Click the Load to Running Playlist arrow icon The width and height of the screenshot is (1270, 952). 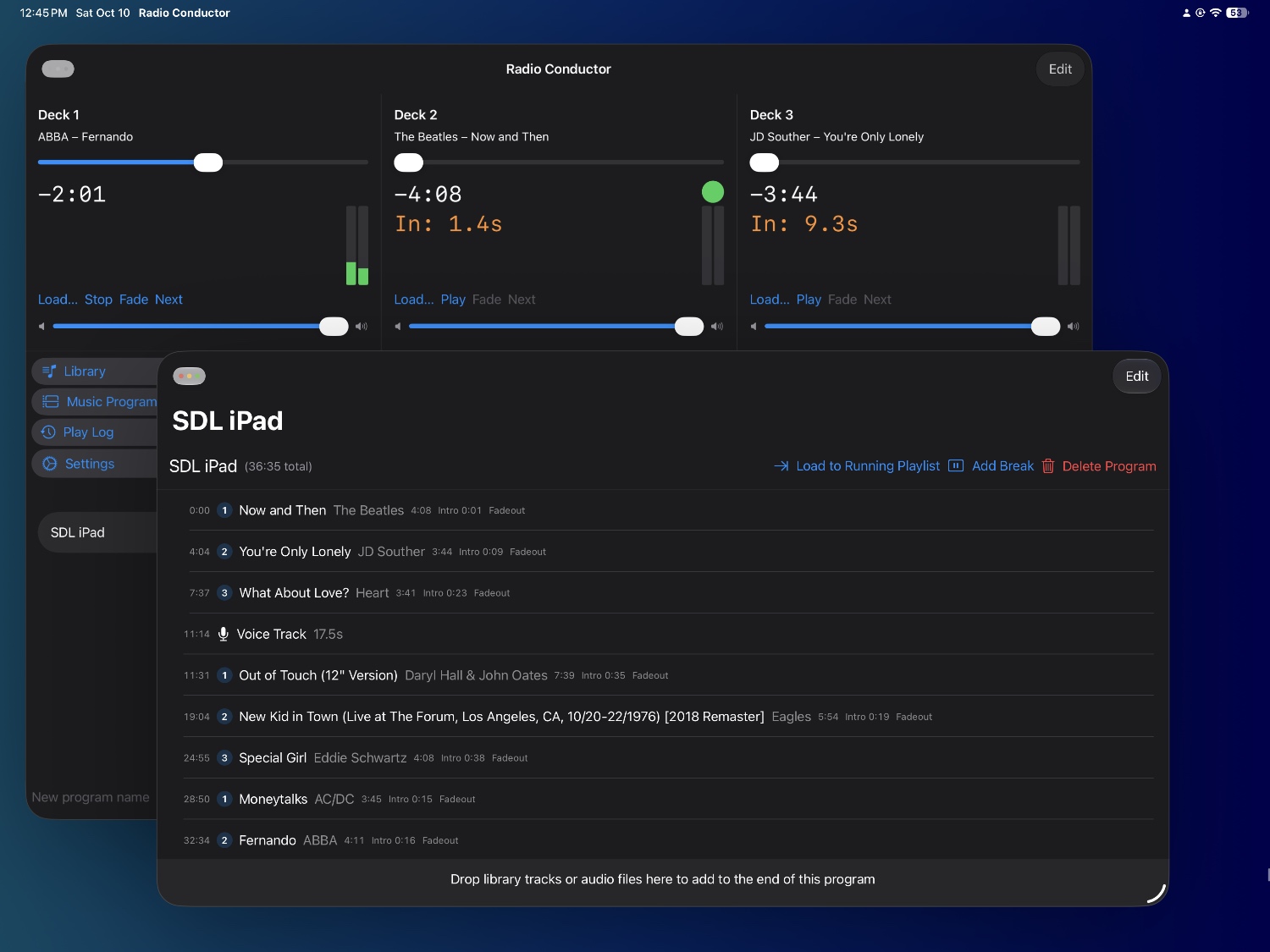(x=781, y=466)
